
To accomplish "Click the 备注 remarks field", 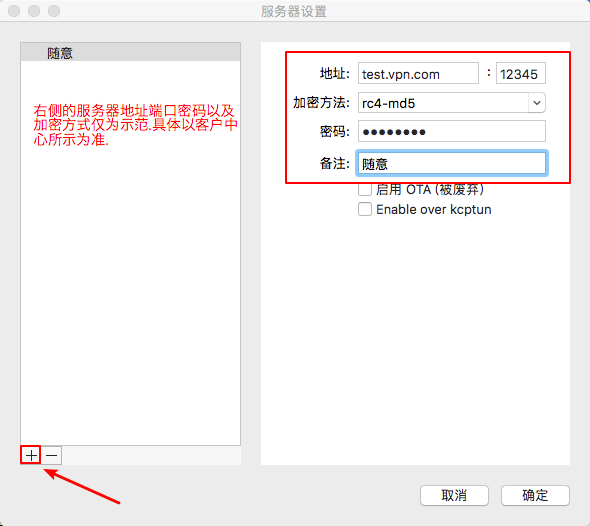I will (x=452, y=163).
